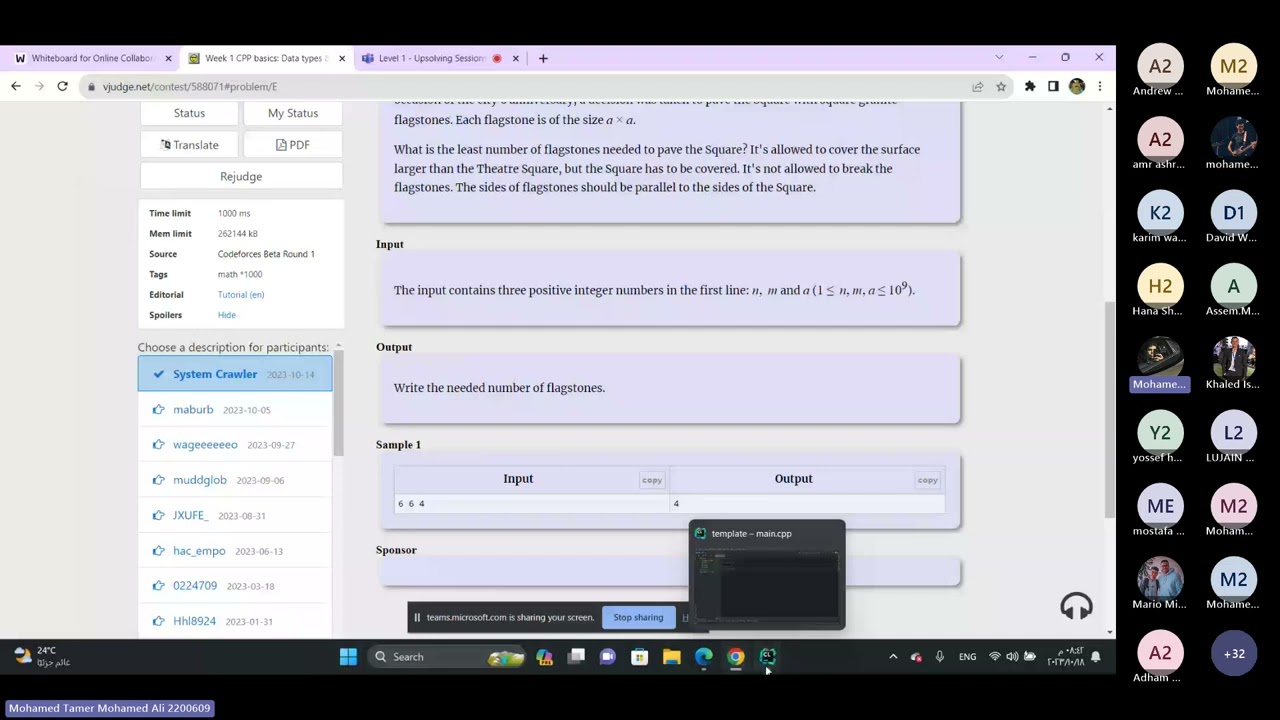The image size is (1280, 720).
Task: Open the system clock and date
Action: [x=1065, y=657]
